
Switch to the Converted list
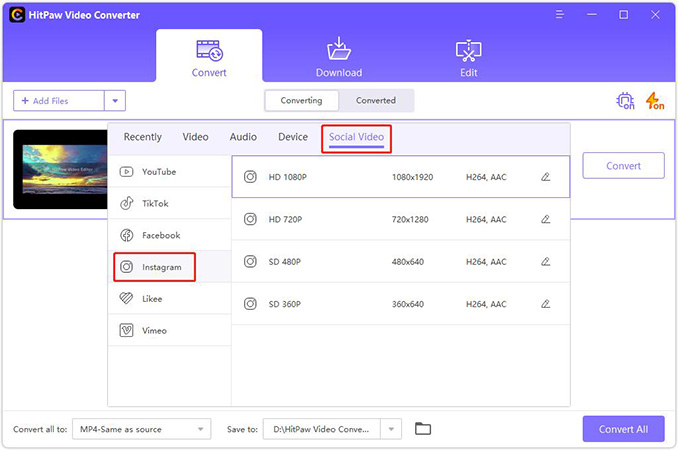point(376,100)
